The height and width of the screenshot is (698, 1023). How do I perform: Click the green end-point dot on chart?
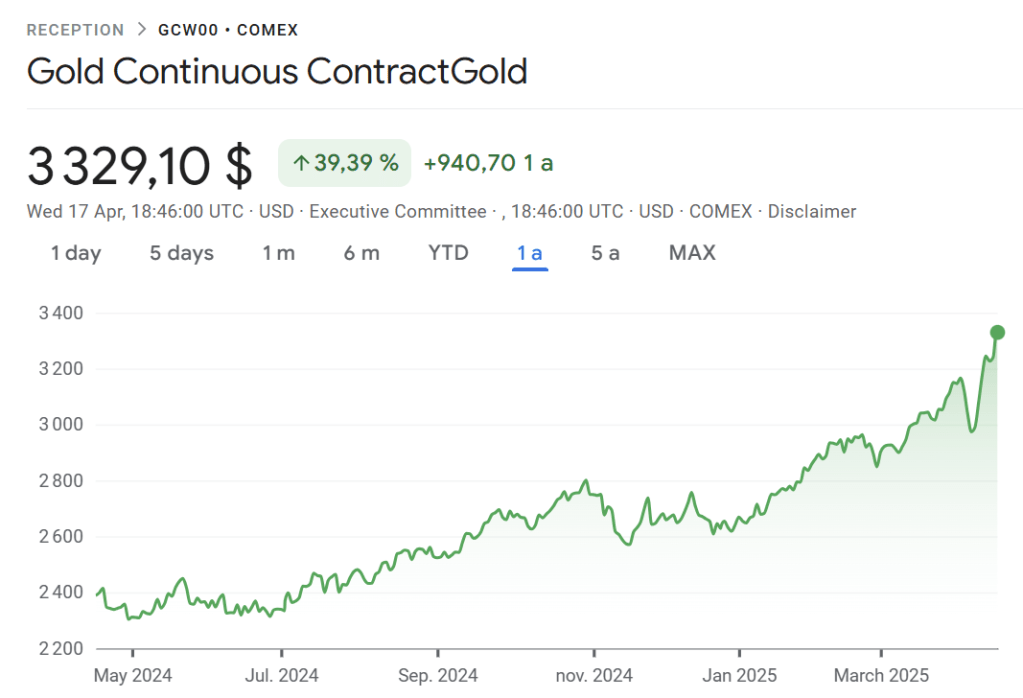tap(997, 333)
